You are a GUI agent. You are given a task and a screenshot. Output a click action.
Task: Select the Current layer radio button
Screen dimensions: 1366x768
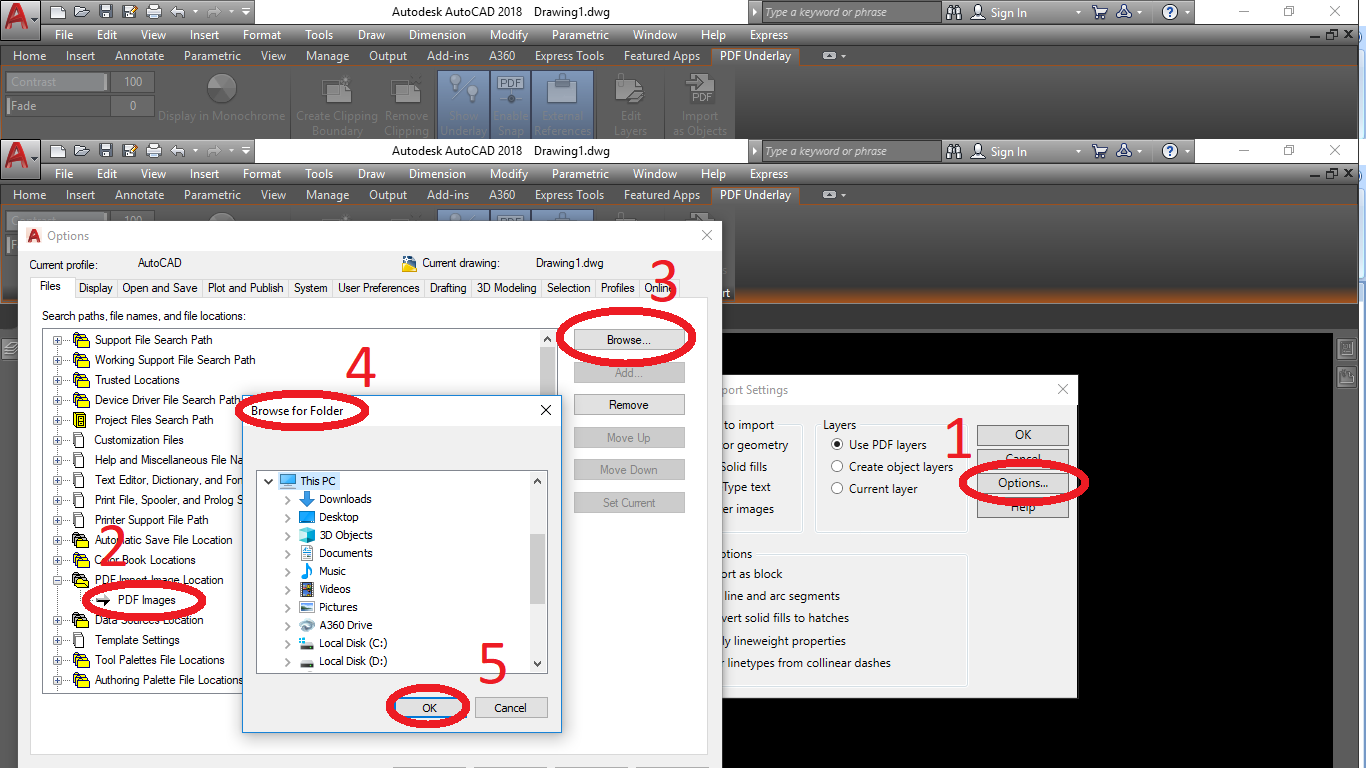[x=836, y=488]
